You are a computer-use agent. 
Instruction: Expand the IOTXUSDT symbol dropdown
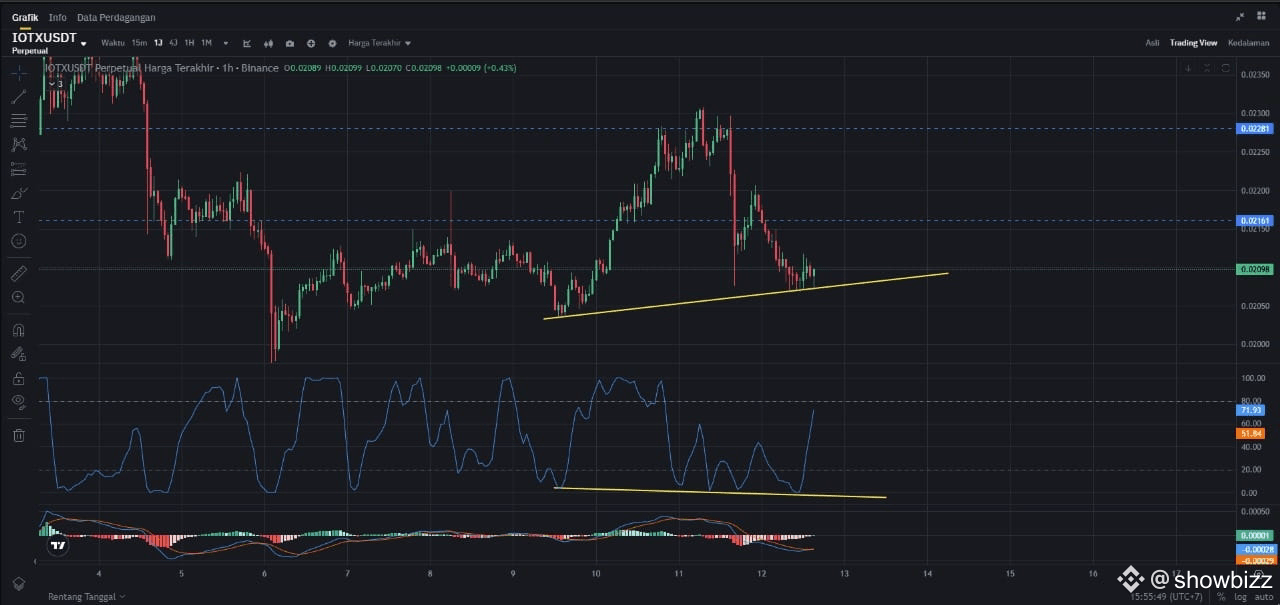coord(84,43)
